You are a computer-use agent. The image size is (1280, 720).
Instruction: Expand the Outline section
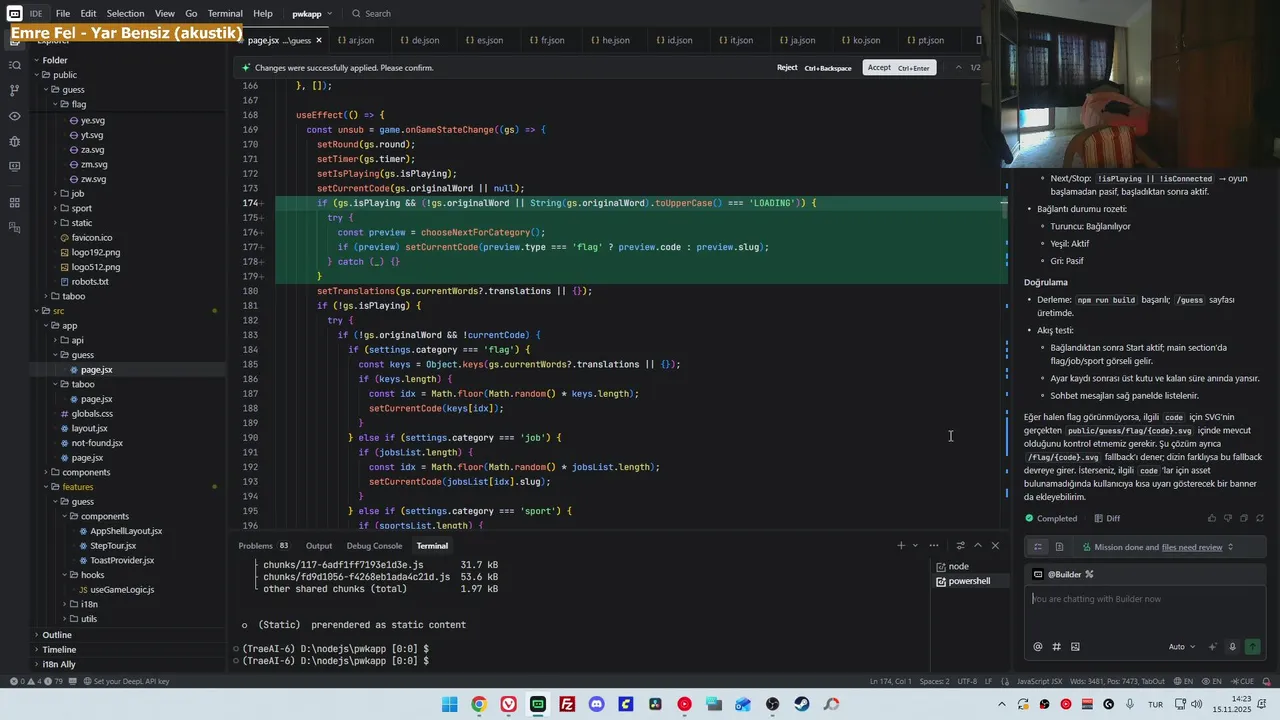coord(57,634)
